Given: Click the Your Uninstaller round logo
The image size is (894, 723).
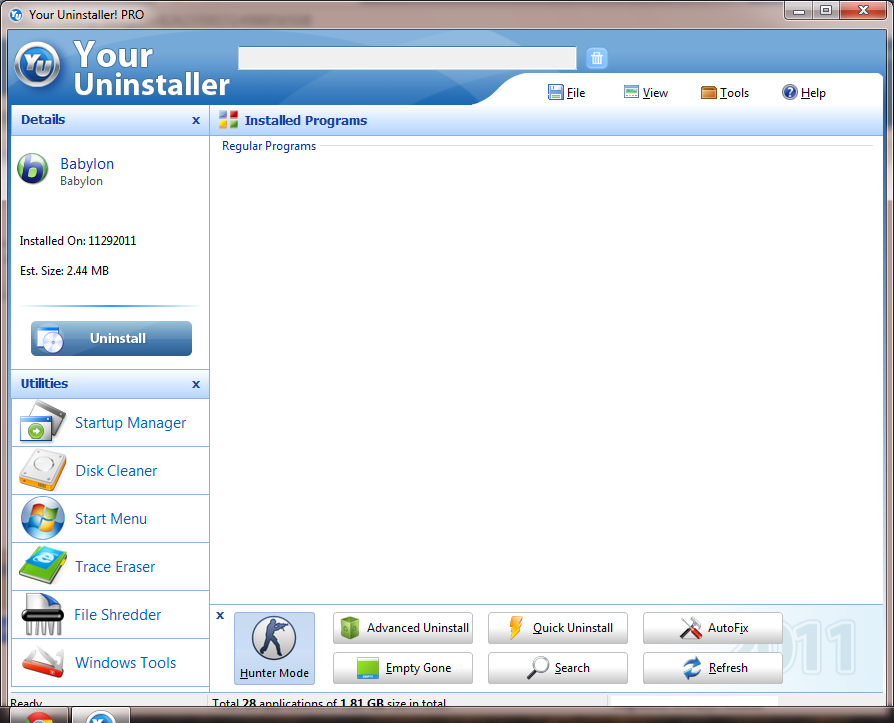Looking at the screenshot, I should pyautogui.click(x=37, y=64).
